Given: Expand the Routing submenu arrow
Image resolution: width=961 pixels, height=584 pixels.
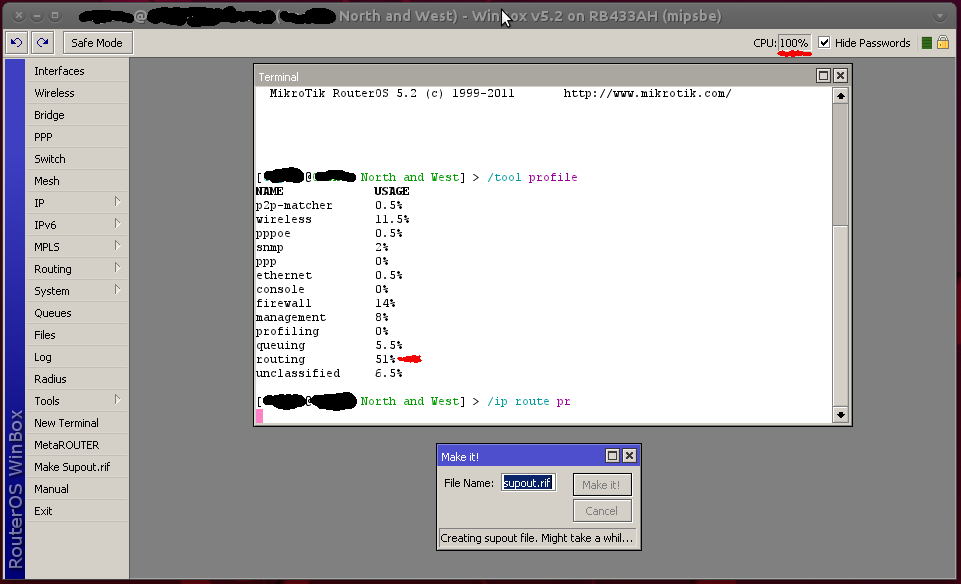Looking at the screenshot, I should coord(117,268).
